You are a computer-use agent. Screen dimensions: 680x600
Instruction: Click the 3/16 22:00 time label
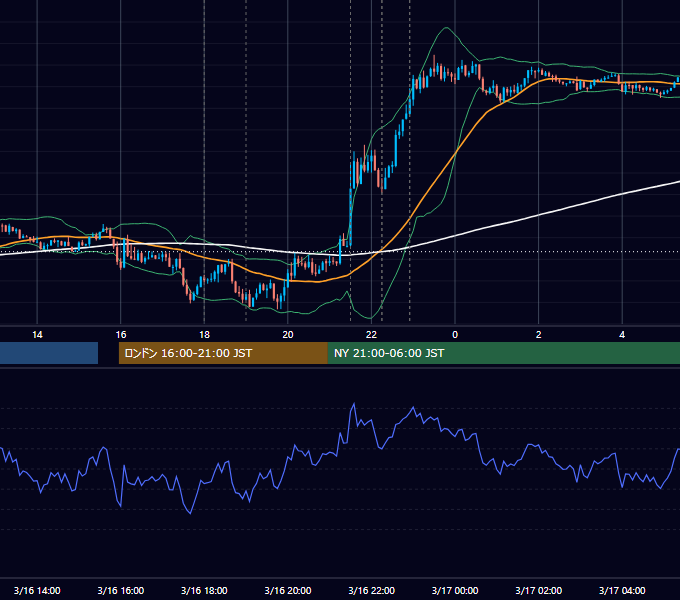(372, 590)
